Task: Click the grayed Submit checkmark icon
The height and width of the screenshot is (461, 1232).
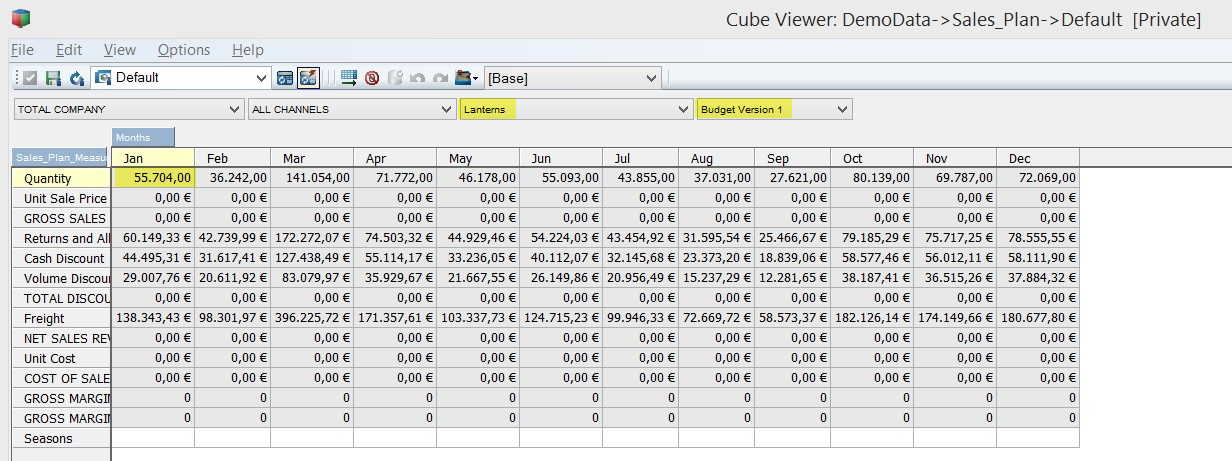Action: tap(30, 78)
